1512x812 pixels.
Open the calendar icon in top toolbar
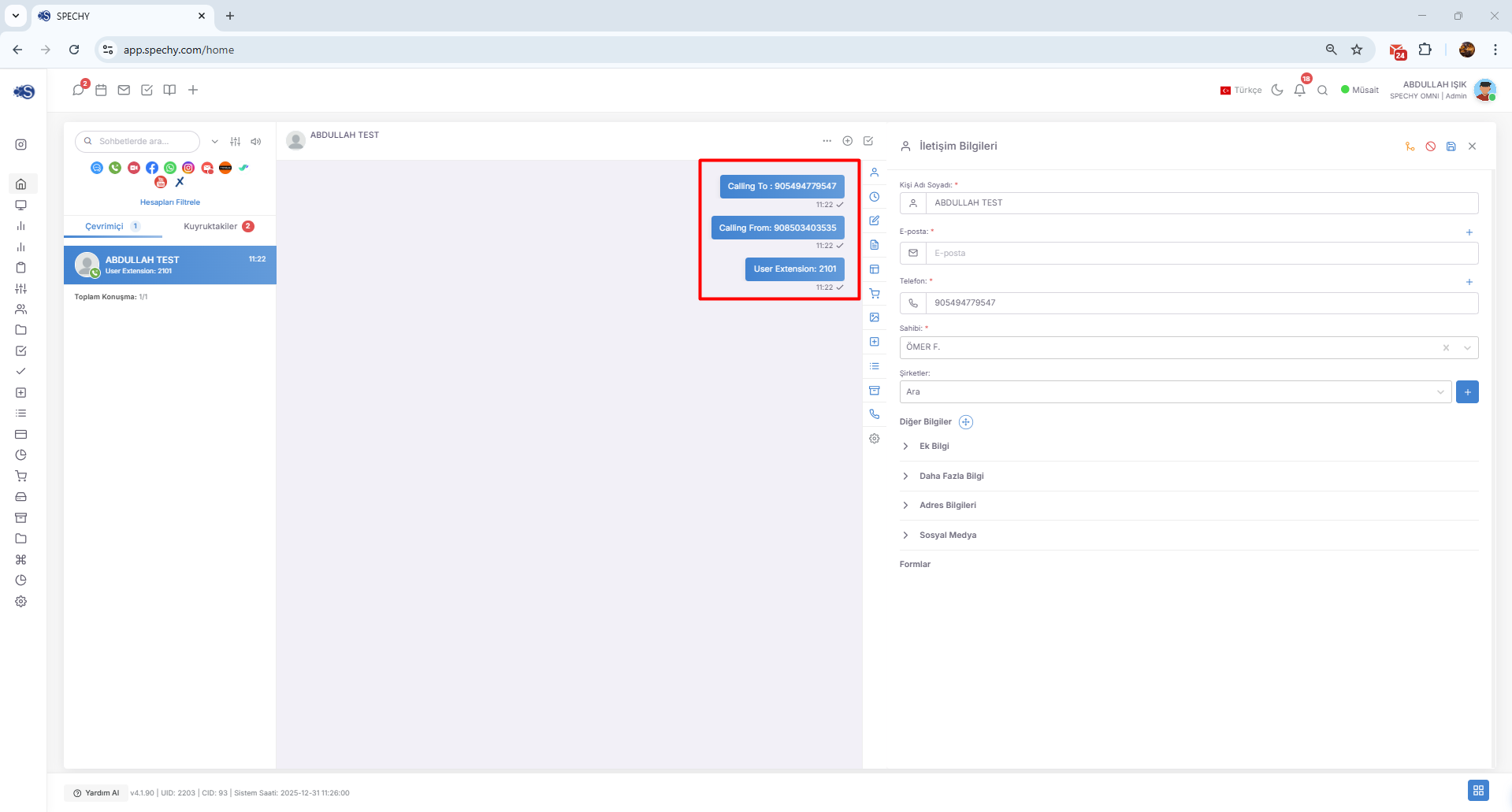(x=101, y=90)
